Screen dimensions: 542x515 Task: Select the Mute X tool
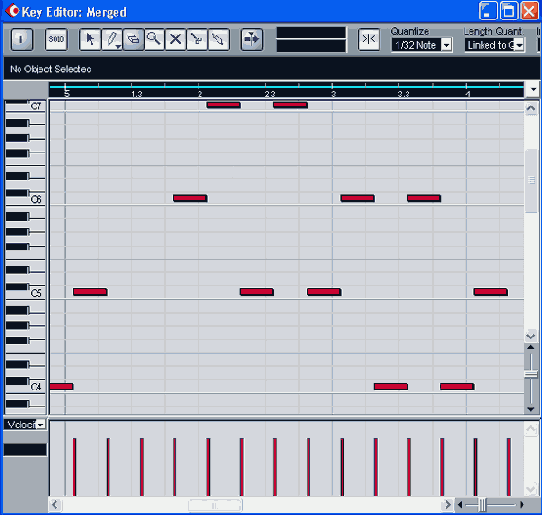176,39
